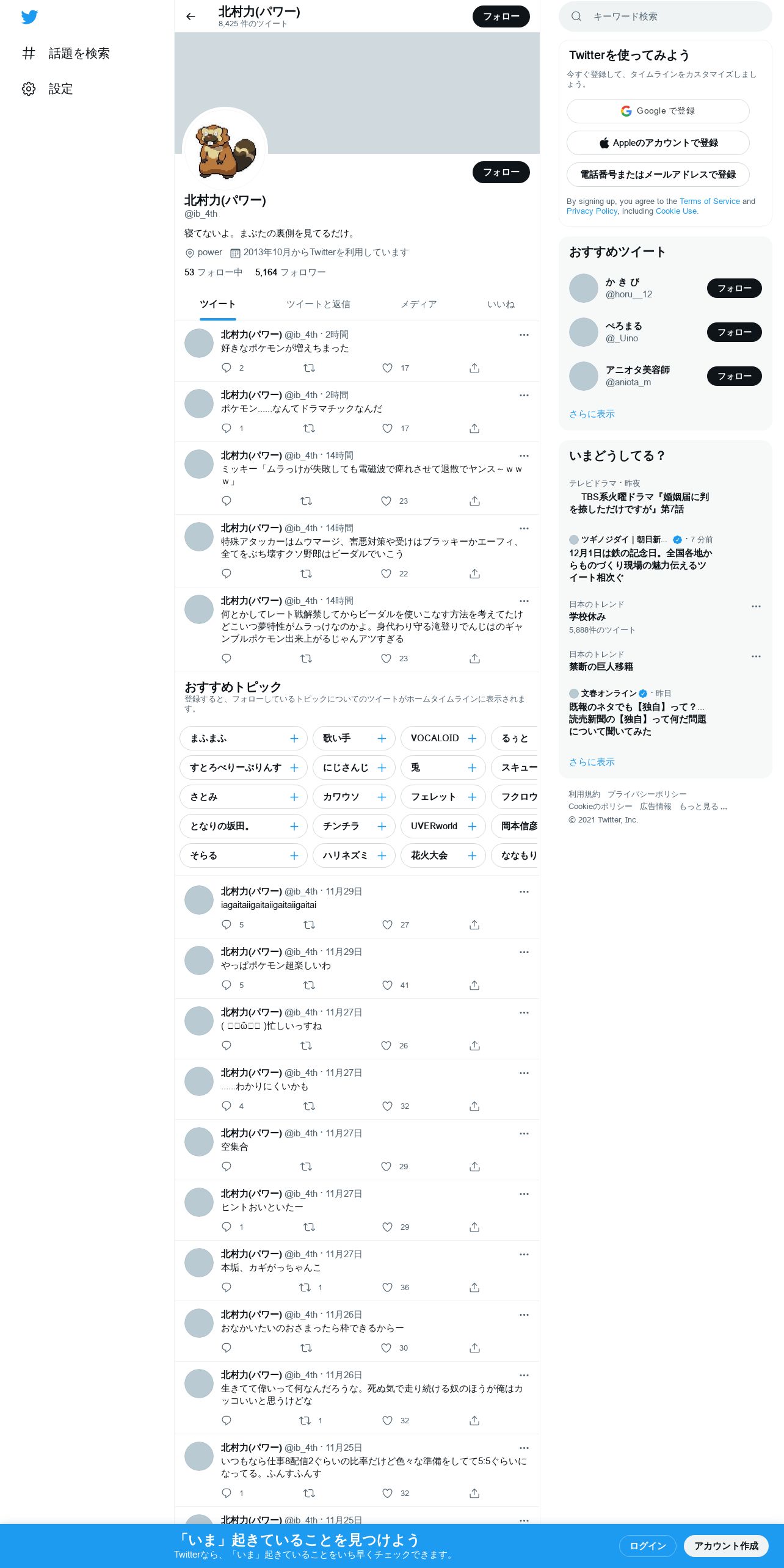Go back with the header arrow

click(191, 16)
